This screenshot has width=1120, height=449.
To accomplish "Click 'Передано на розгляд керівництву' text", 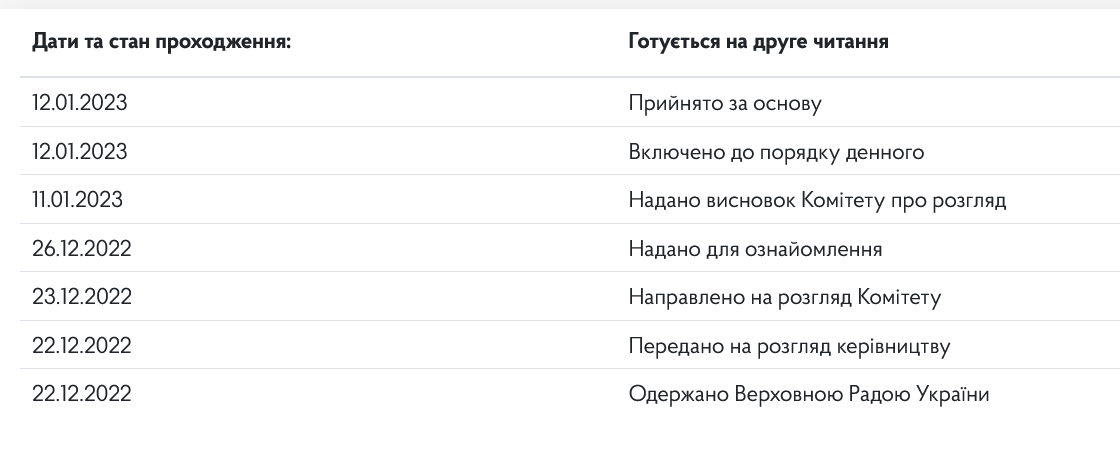I will pos(789,347).
